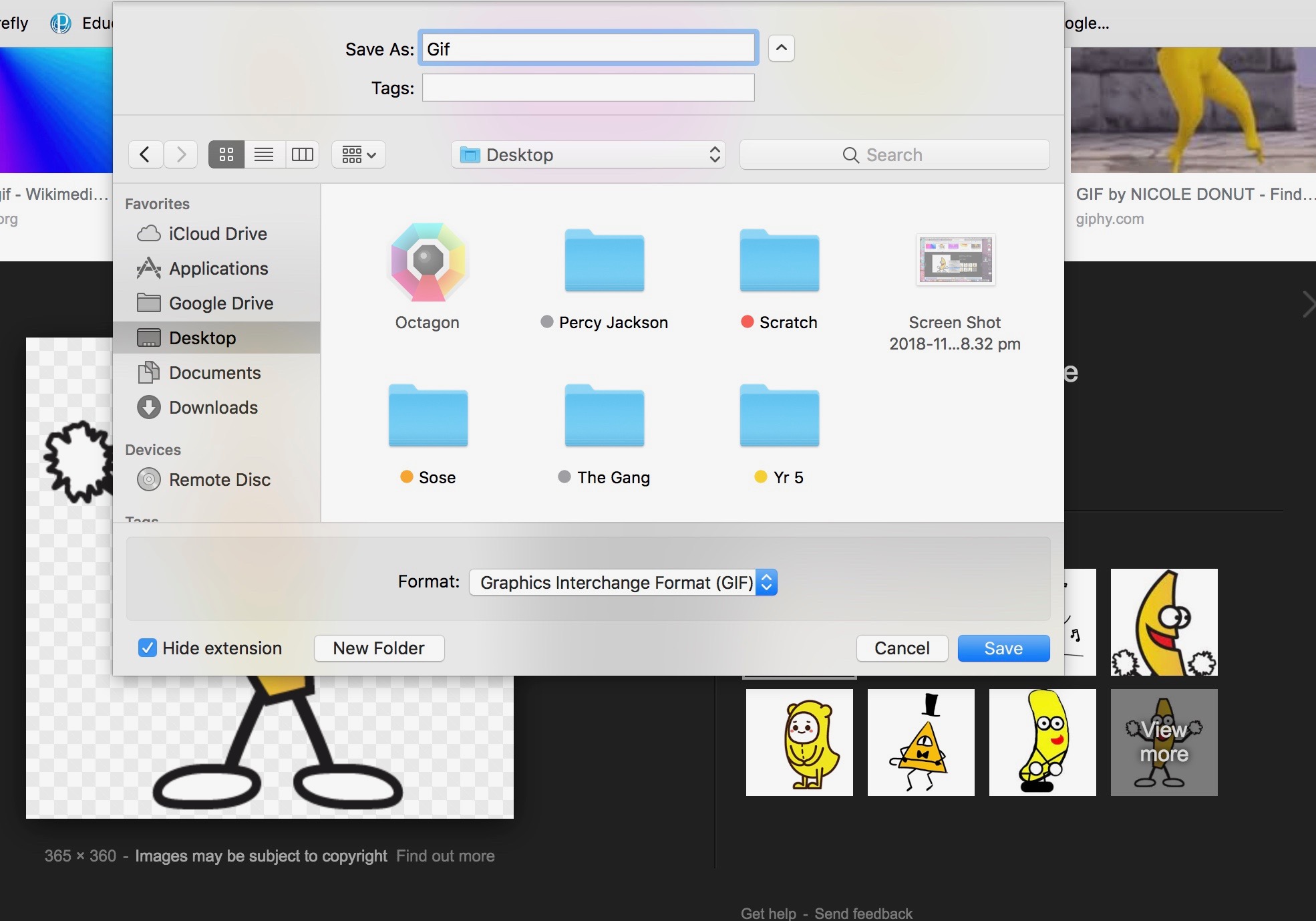The width and height of the screenshot is (1316, 921).
Task: Select the Screen Shot 2018-11 file thumbnail
Action: (955, 261)
